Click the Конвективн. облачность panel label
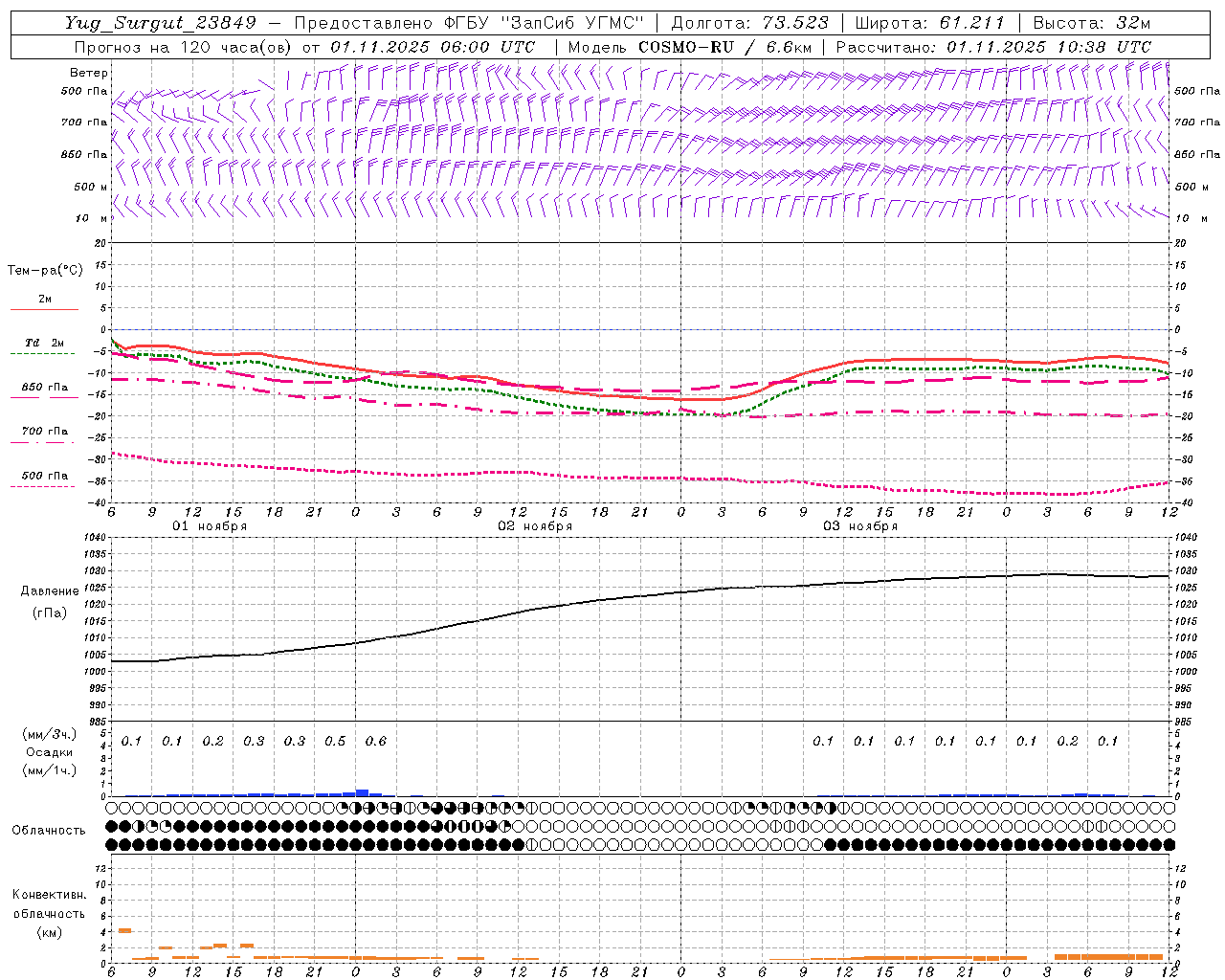The image size is (1225, 980). [x=49, y=904]
